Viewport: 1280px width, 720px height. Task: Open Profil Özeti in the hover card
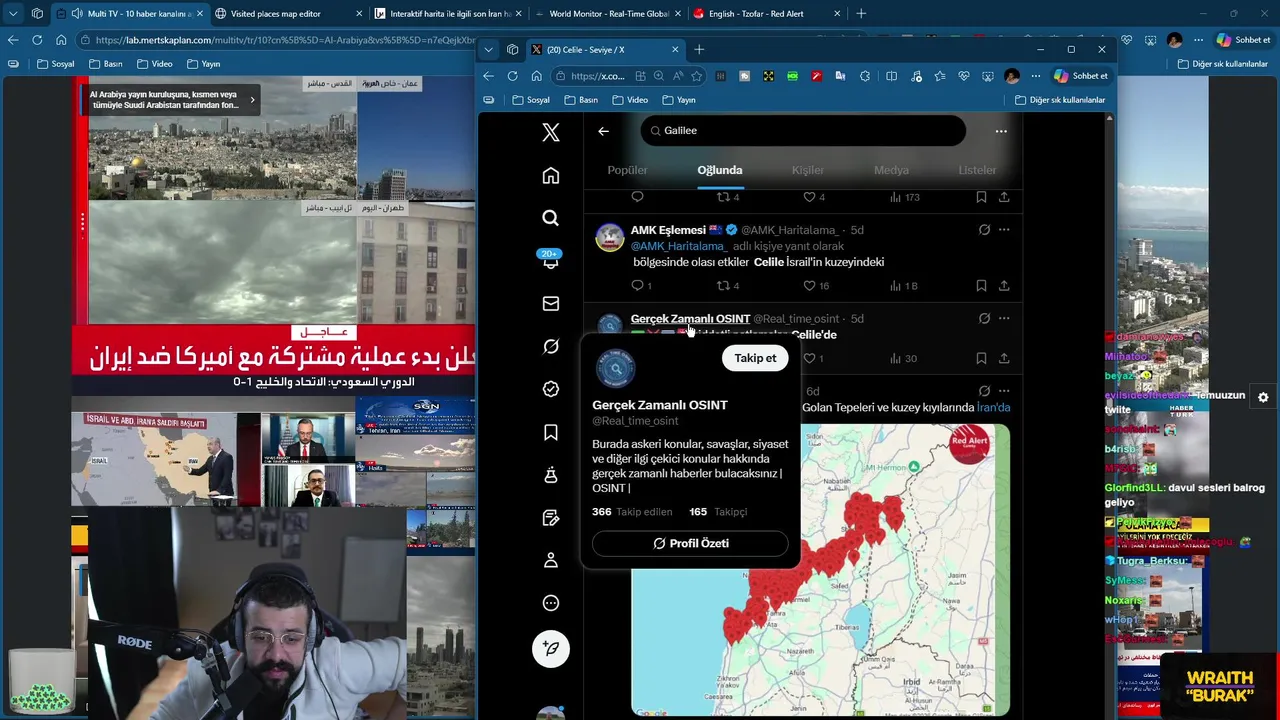click(690, 543)
